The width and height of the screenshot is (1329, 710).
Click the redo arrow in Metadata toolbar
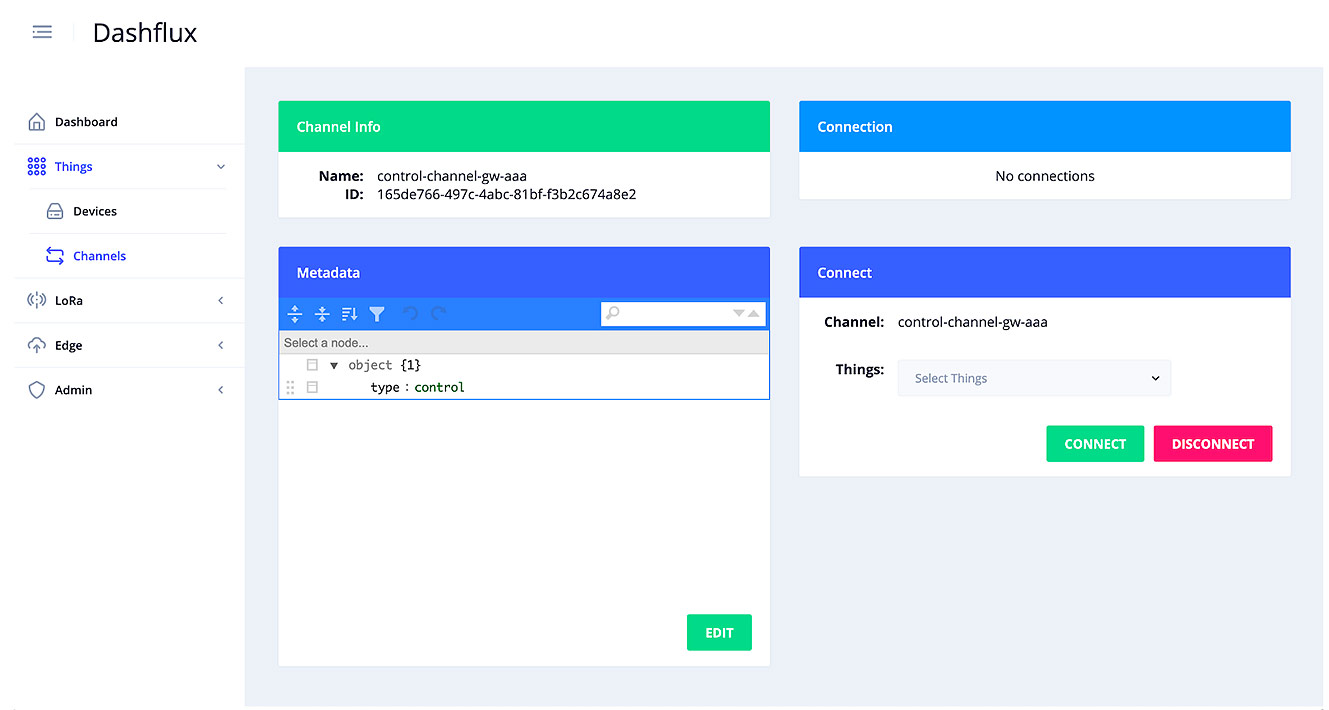pos(438,314)
